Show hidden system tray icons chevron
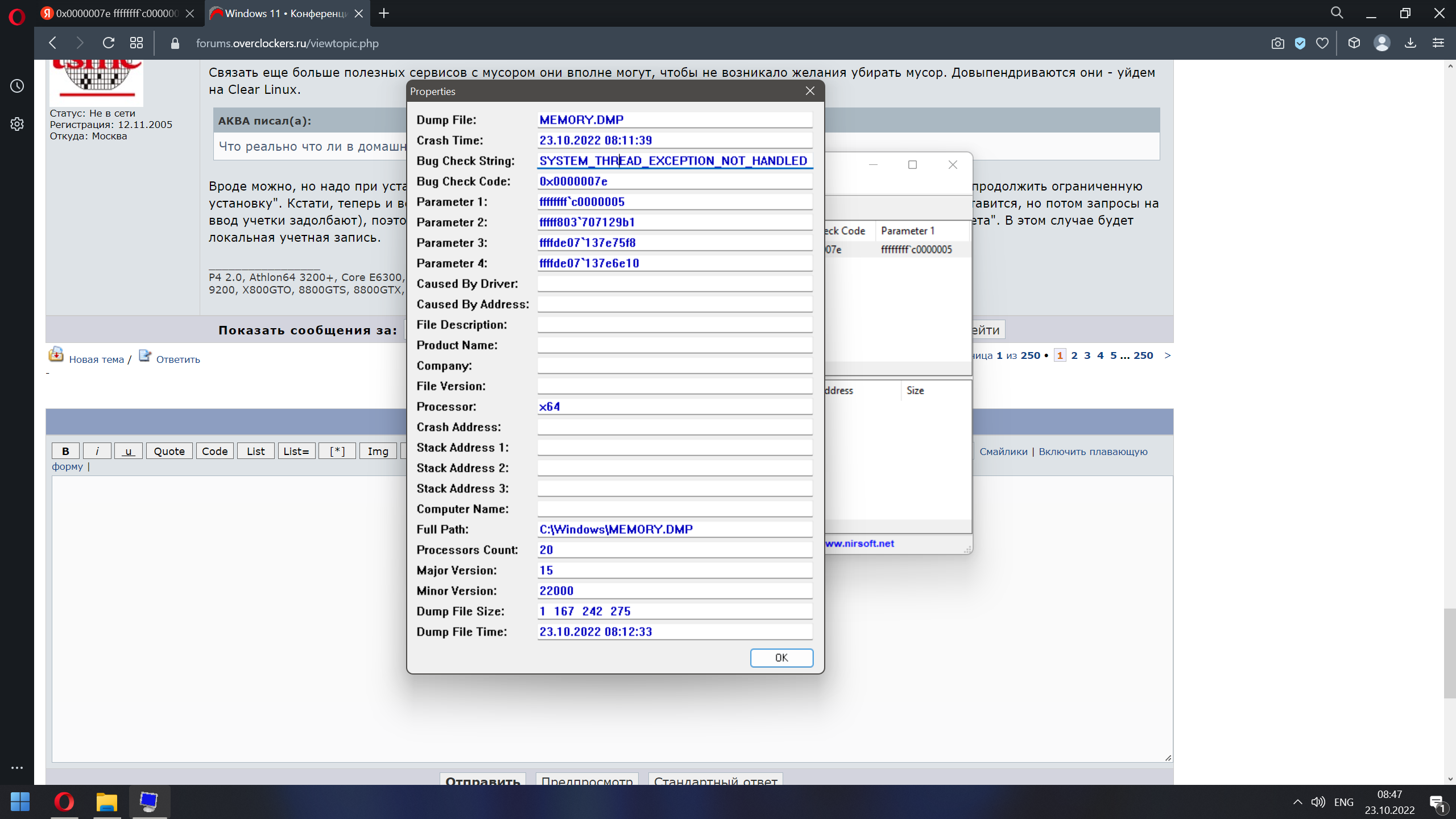 [1297, 802]
